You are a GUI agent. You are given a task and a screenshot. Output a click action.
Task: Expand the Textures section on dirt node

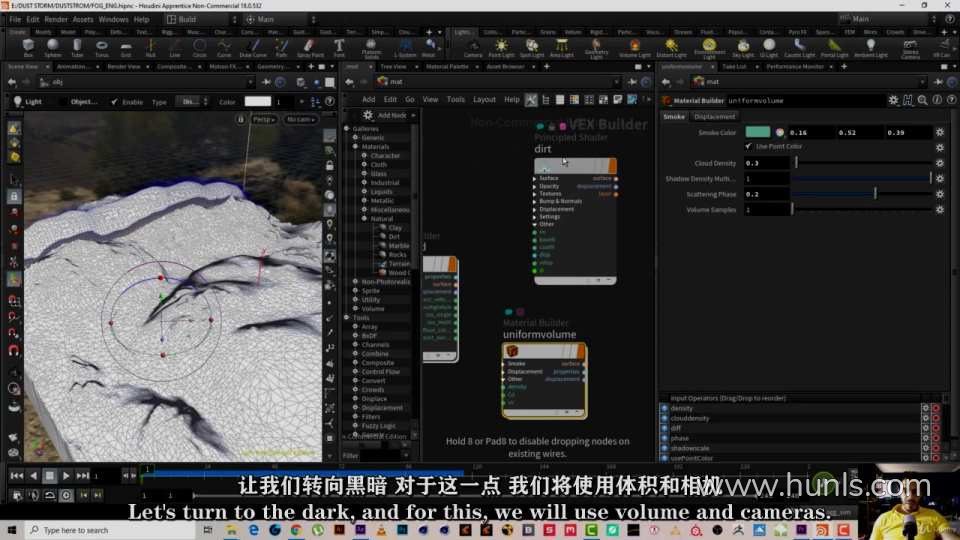(535, 193)
